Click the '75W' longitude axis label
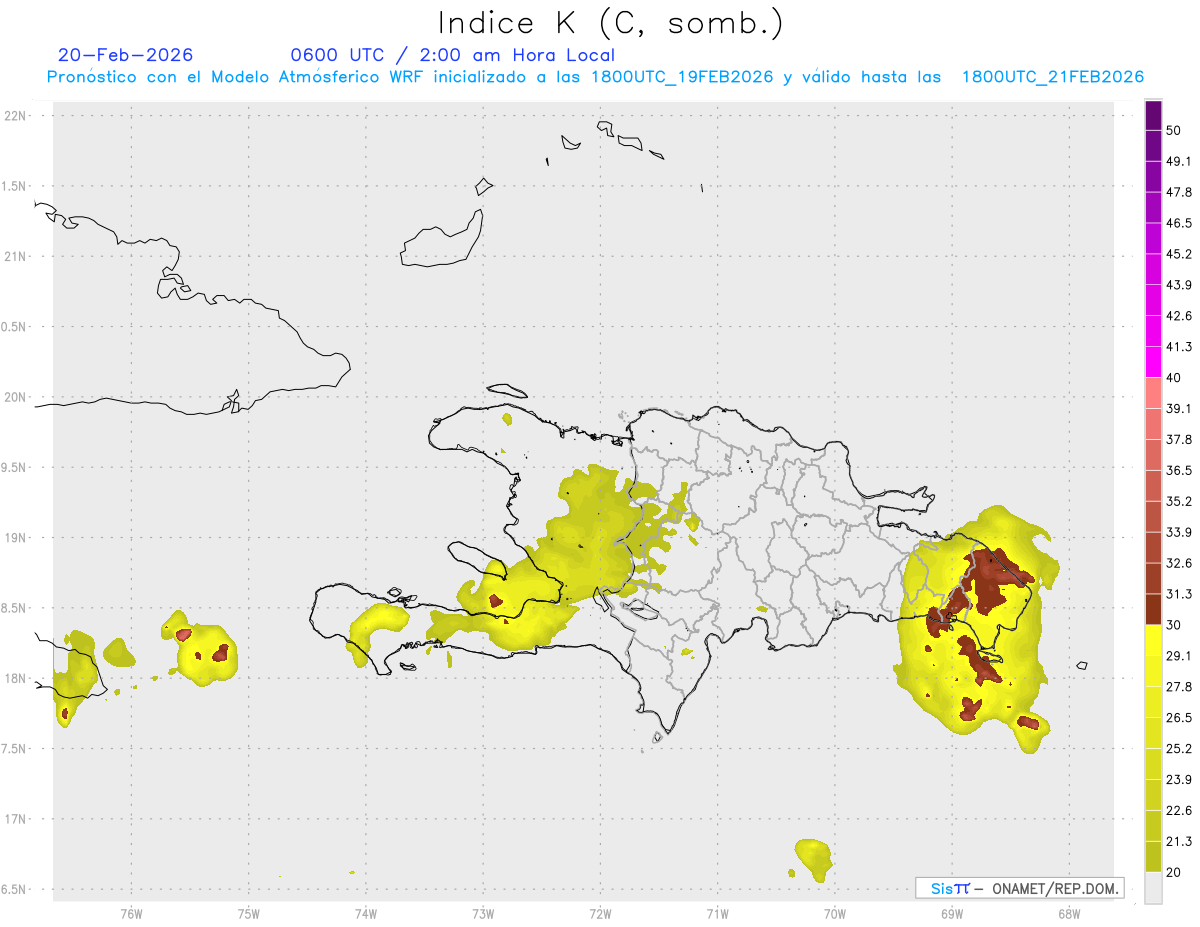 click(x=249, y=914)
